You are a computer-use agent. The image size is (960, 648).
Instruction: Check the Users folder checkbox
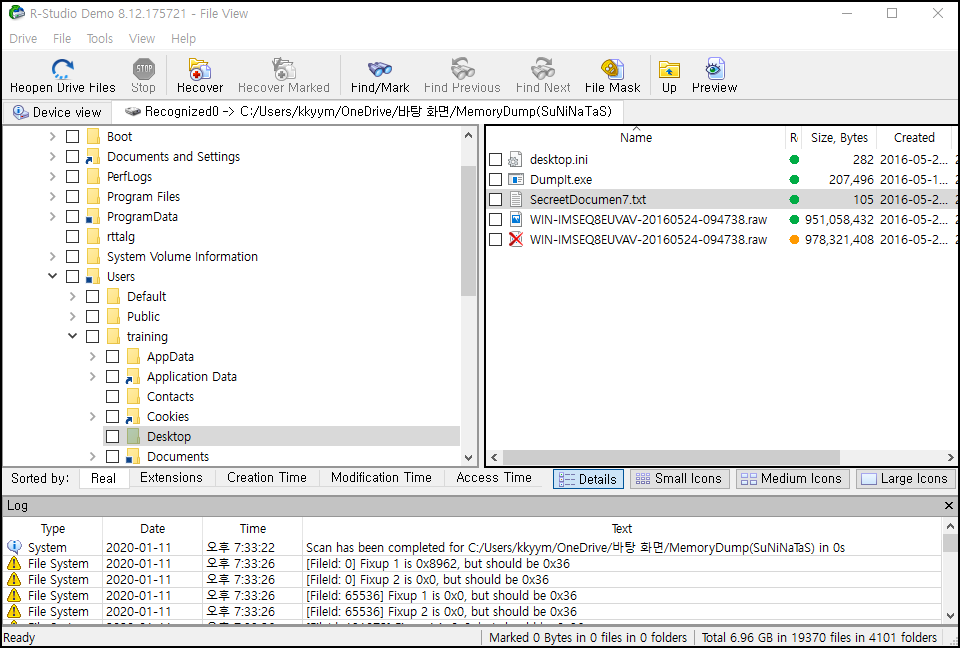(72, 277)
